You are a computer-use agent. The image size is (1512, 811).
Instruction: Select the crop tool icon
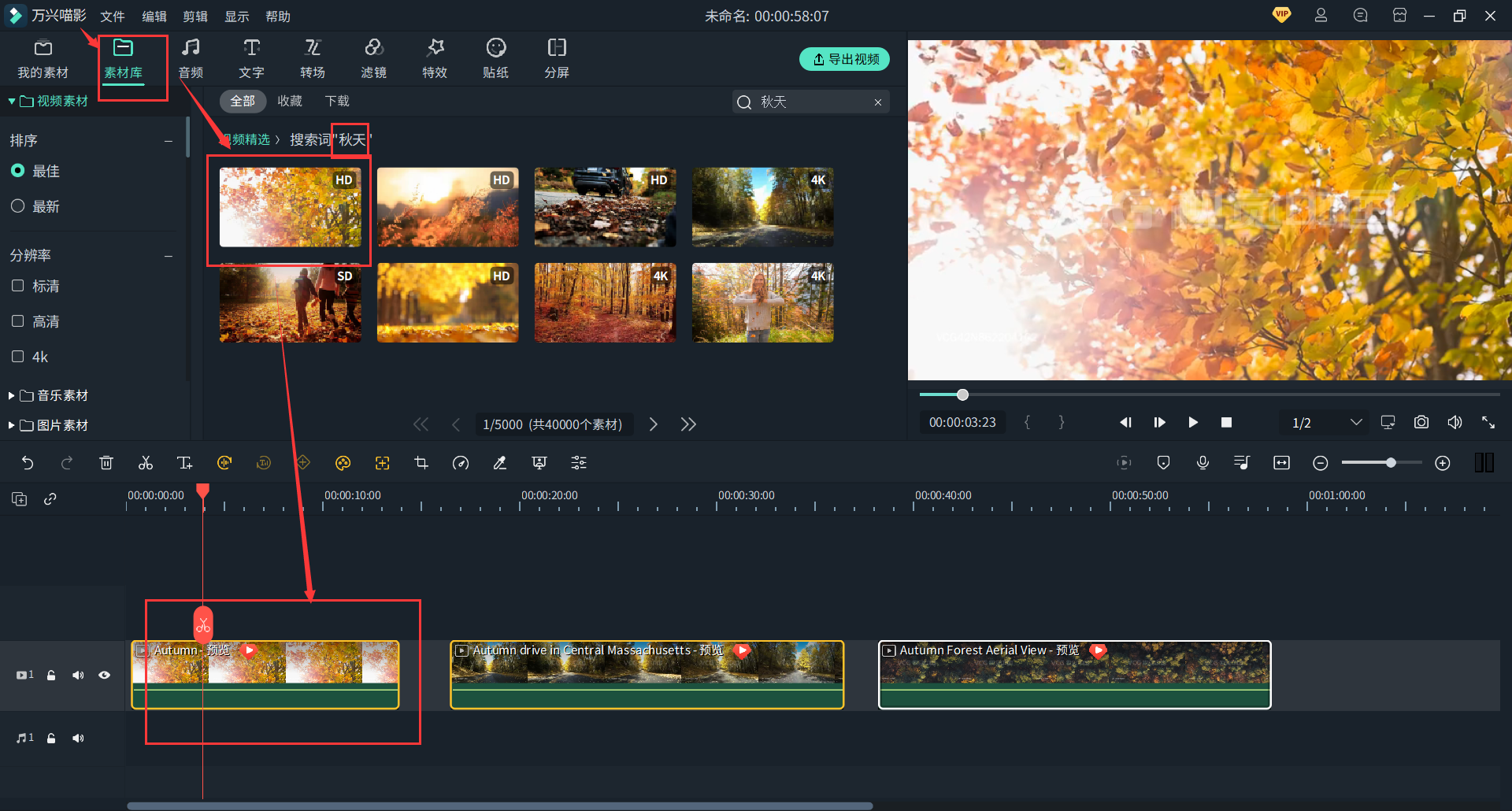point(421,463)
